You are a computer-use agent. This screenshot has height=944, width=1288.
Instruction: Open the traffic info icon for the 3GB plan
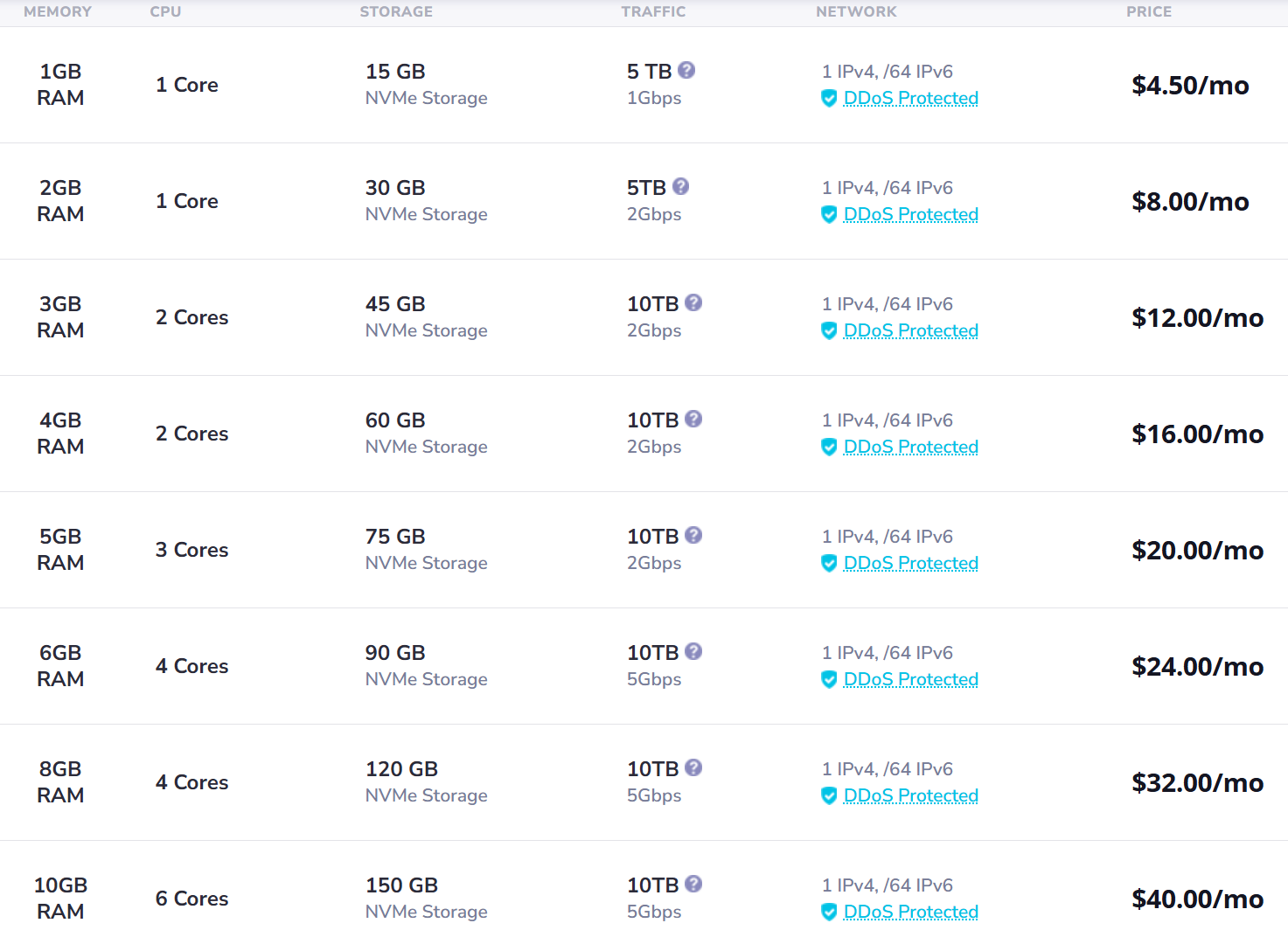pyautogui.click(x=693, y=302)
